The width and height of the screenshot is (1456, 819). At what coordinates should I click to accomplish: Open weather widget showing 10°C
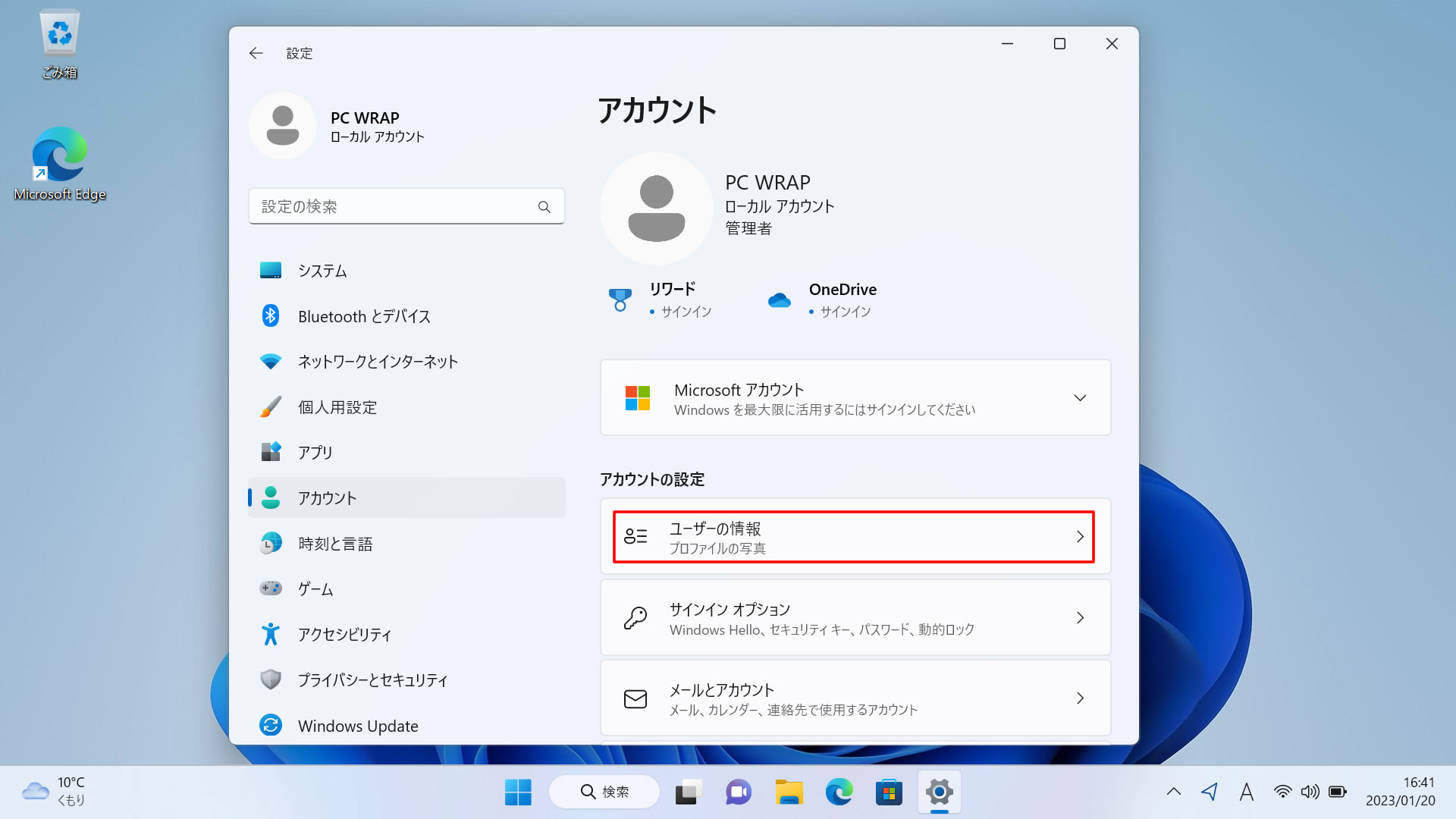(55, 791)
